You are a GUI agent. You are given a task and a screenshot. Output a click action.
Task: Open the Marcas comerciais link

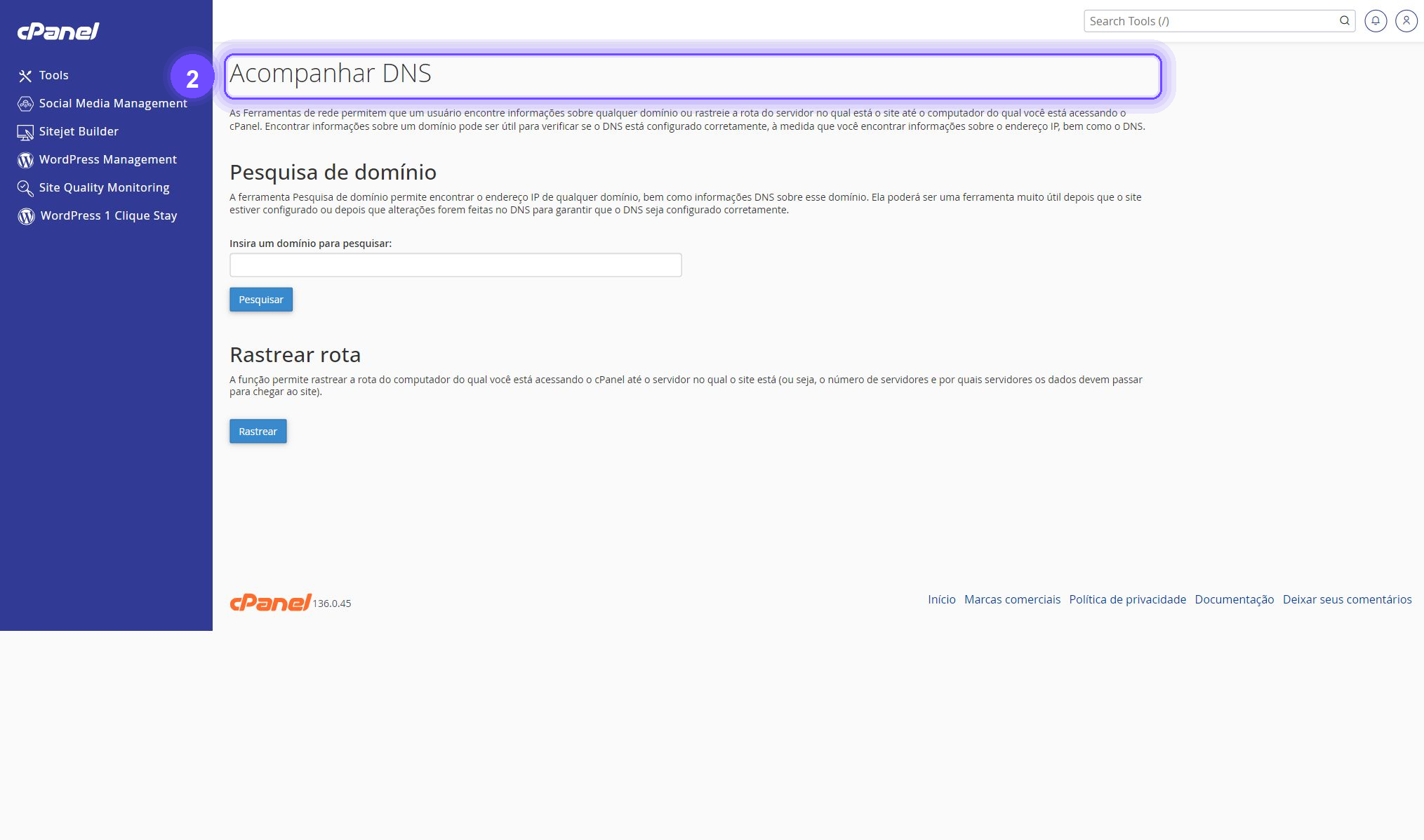(1012, 599)
